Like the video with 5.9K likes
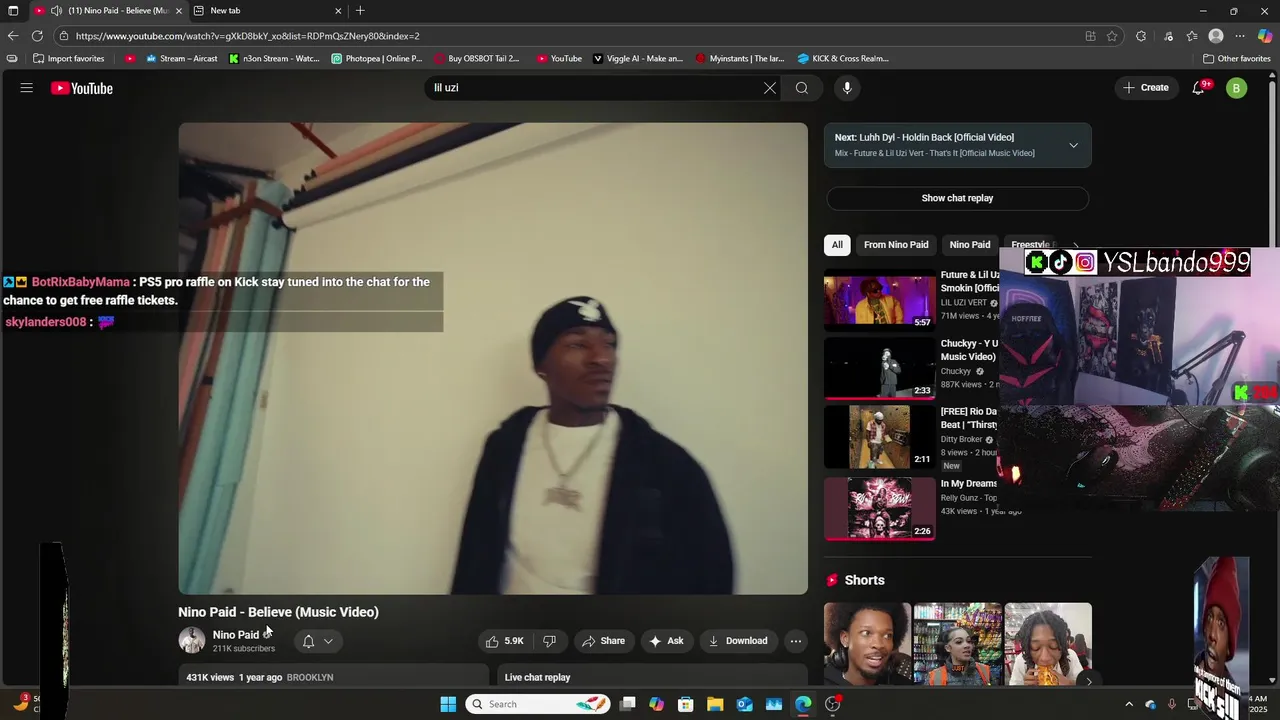1280x720 pixels. (x=504, y=641)
